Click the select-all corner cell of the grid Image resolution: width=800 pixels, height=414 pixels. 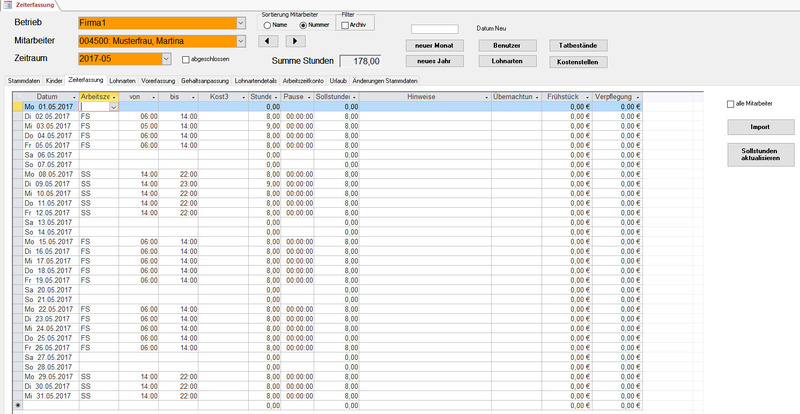point(18,97)
